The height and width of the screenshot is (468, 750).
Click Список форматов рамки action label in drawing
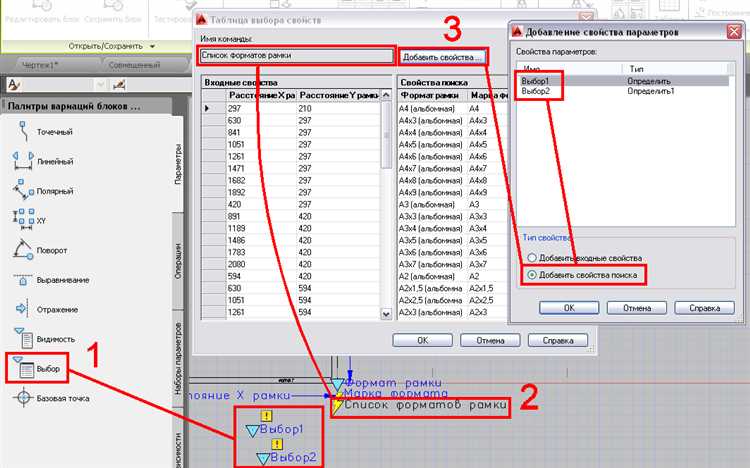coord(425,405)
